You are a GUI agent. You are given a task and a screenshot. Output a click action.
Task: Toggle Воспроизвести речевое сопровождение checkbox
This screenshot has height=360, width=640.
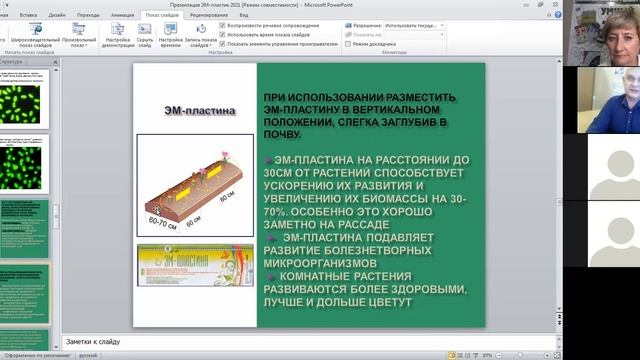tap(222, 25)
